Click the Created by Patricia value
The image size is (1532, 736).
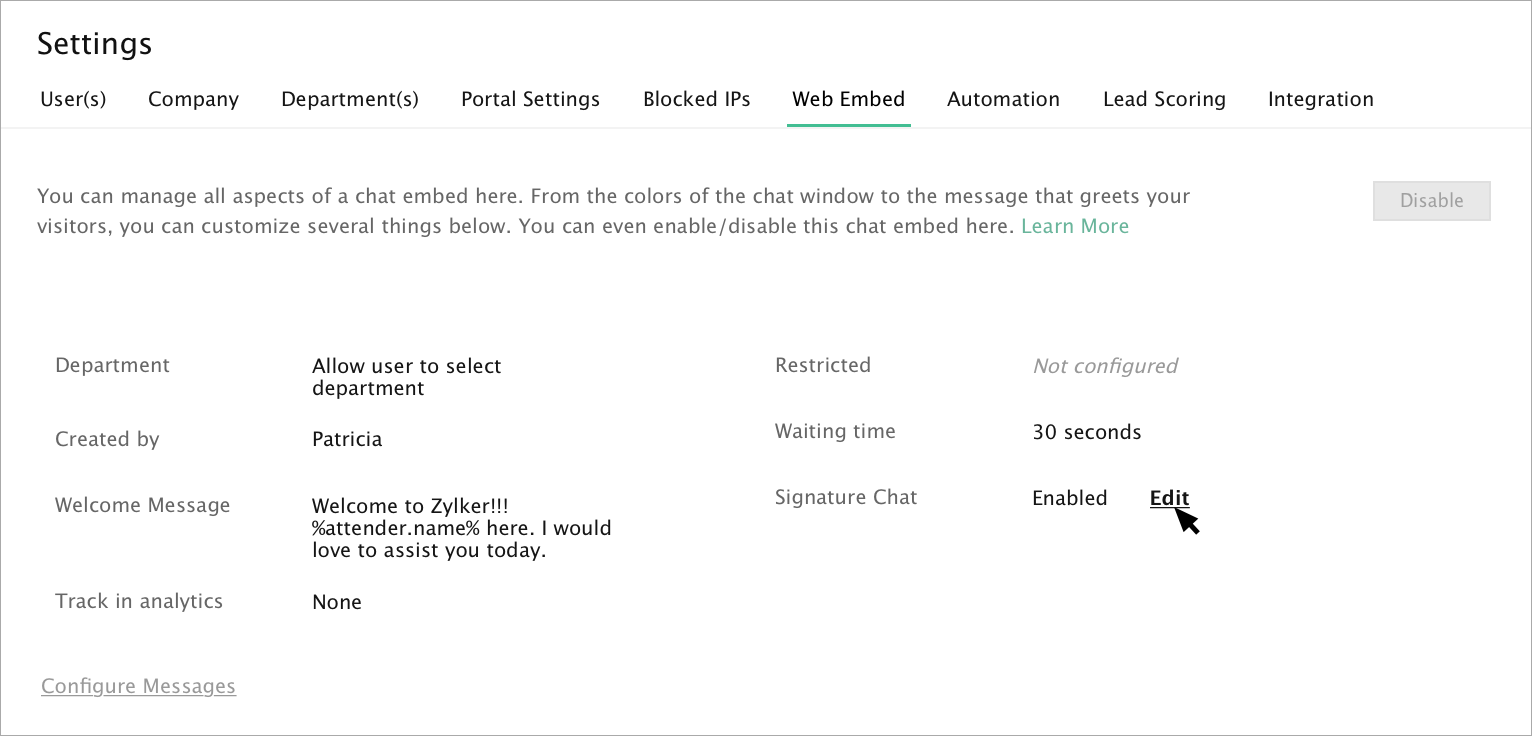347,439
